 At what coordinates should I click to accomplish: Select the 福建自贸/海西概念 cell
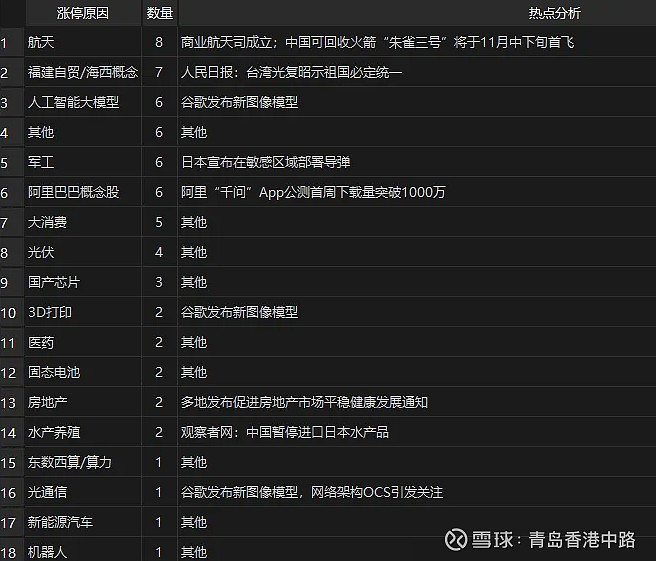coord(83,72)
